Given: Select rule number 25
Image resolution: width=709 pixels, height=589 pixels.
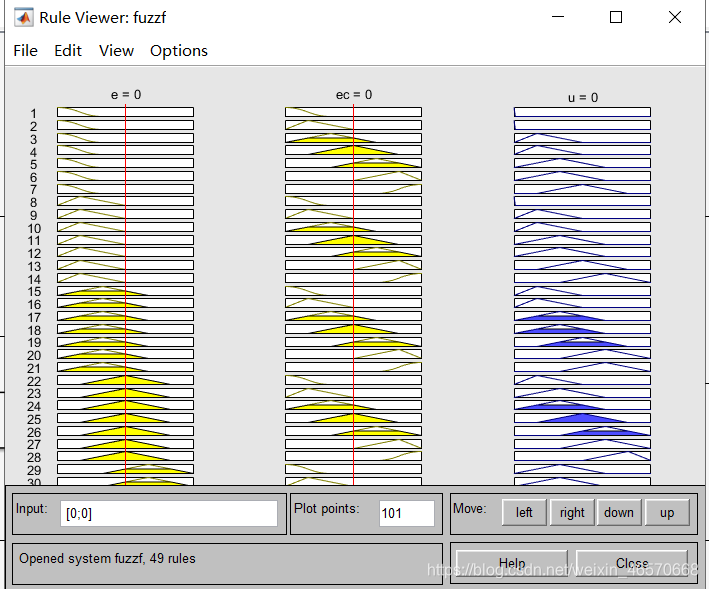Looking at the screenshot, I should click(x=34, y=419).
